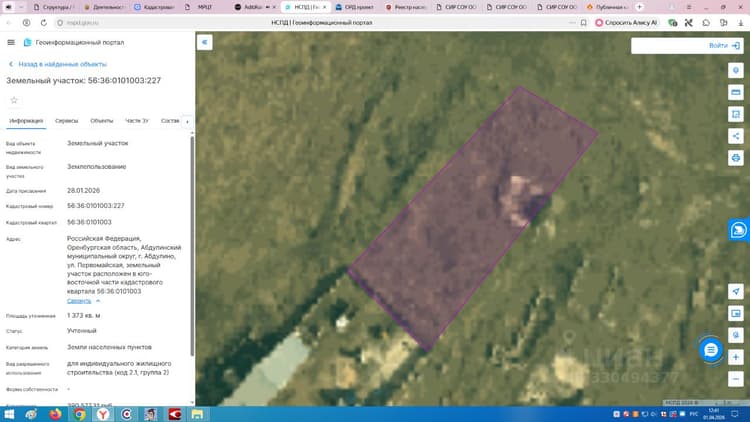The height and width of the screenshot is (422, 750).
Task: Expand more tabs with the arrow next to Состав
Action: click(188, 122)
